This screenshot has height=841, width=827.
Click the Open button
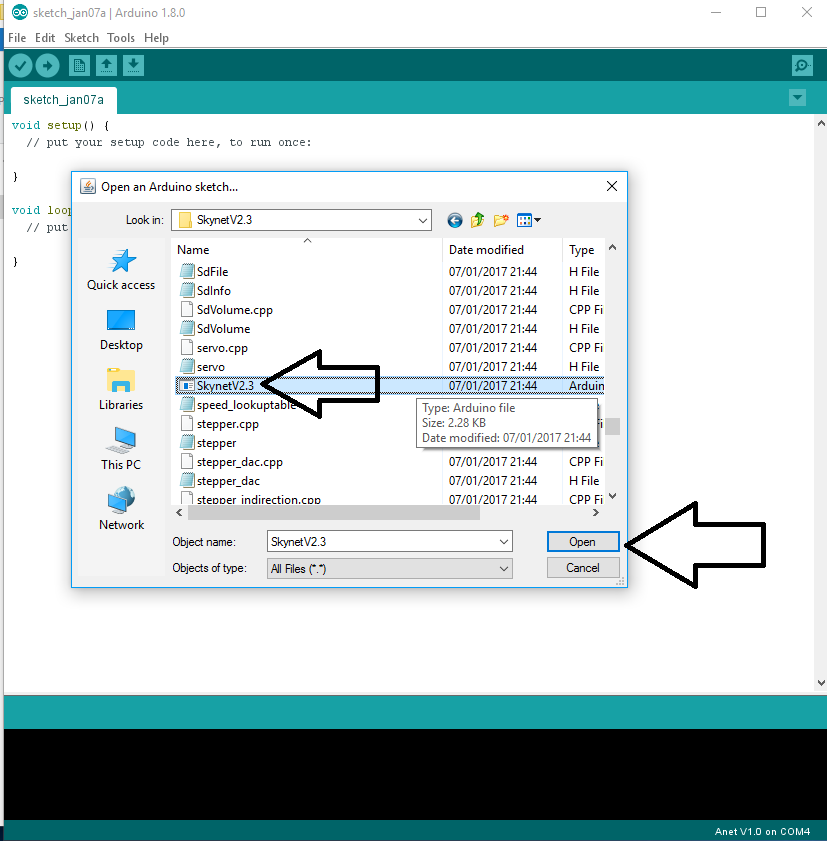[x=583, y=542]
